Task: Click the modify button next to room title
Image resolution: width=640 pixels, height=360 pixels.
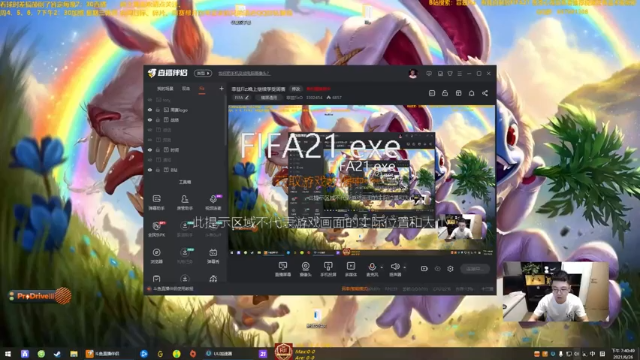Action: 296,89
